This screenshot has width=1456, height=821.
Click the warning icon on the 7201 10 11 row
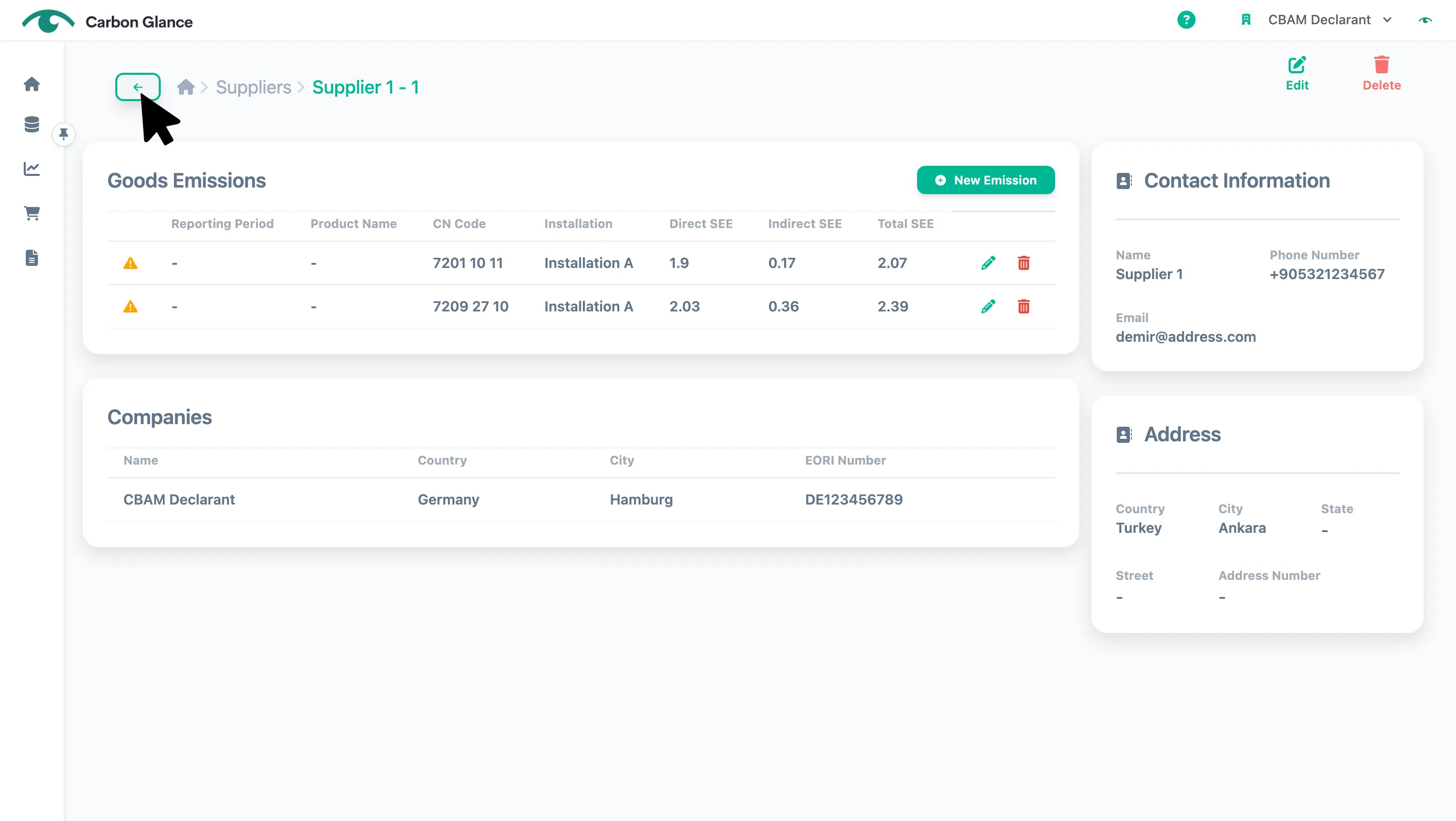pyautogui.click(x=130, y=263)
